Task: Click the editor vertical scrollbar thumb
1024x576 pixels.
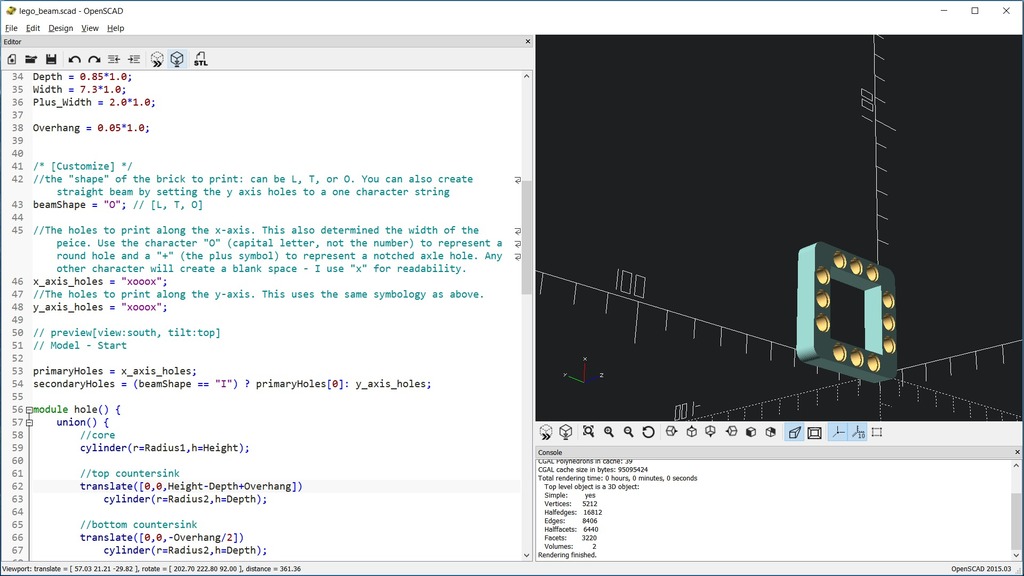Action: point(527,238)
